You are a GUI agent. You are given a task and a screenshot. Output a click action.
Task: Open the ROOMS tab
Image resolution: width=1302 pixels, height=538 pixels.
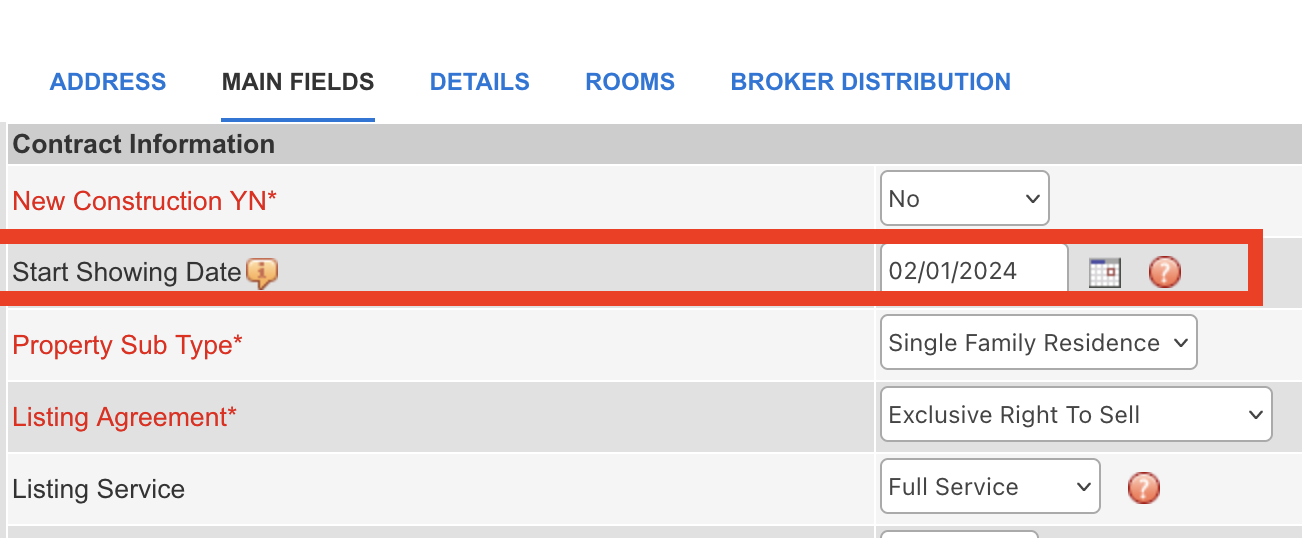pos(630,82)
